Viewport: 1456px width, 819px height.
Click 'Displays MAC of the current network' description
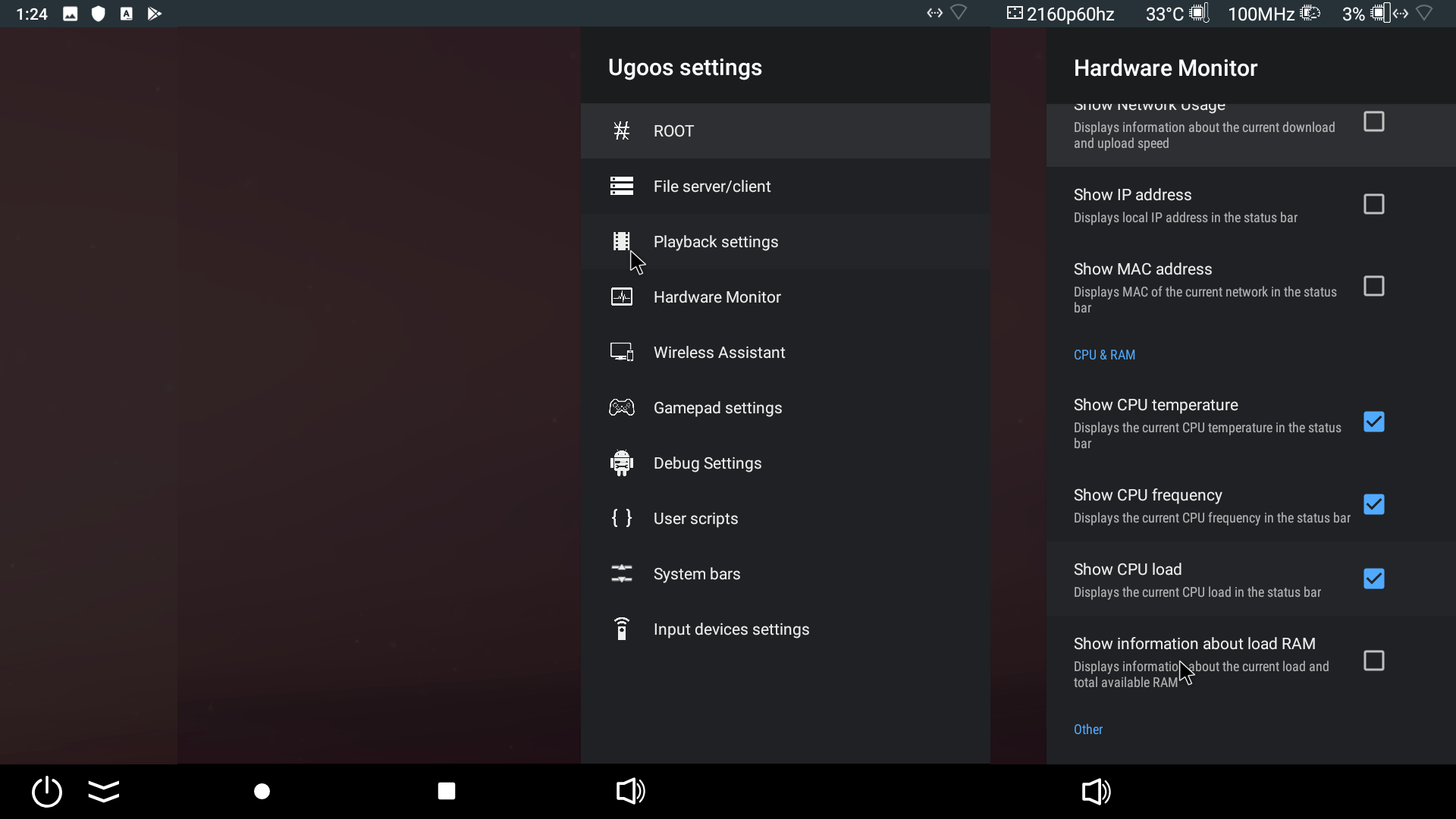click(x=1205, y=300)
